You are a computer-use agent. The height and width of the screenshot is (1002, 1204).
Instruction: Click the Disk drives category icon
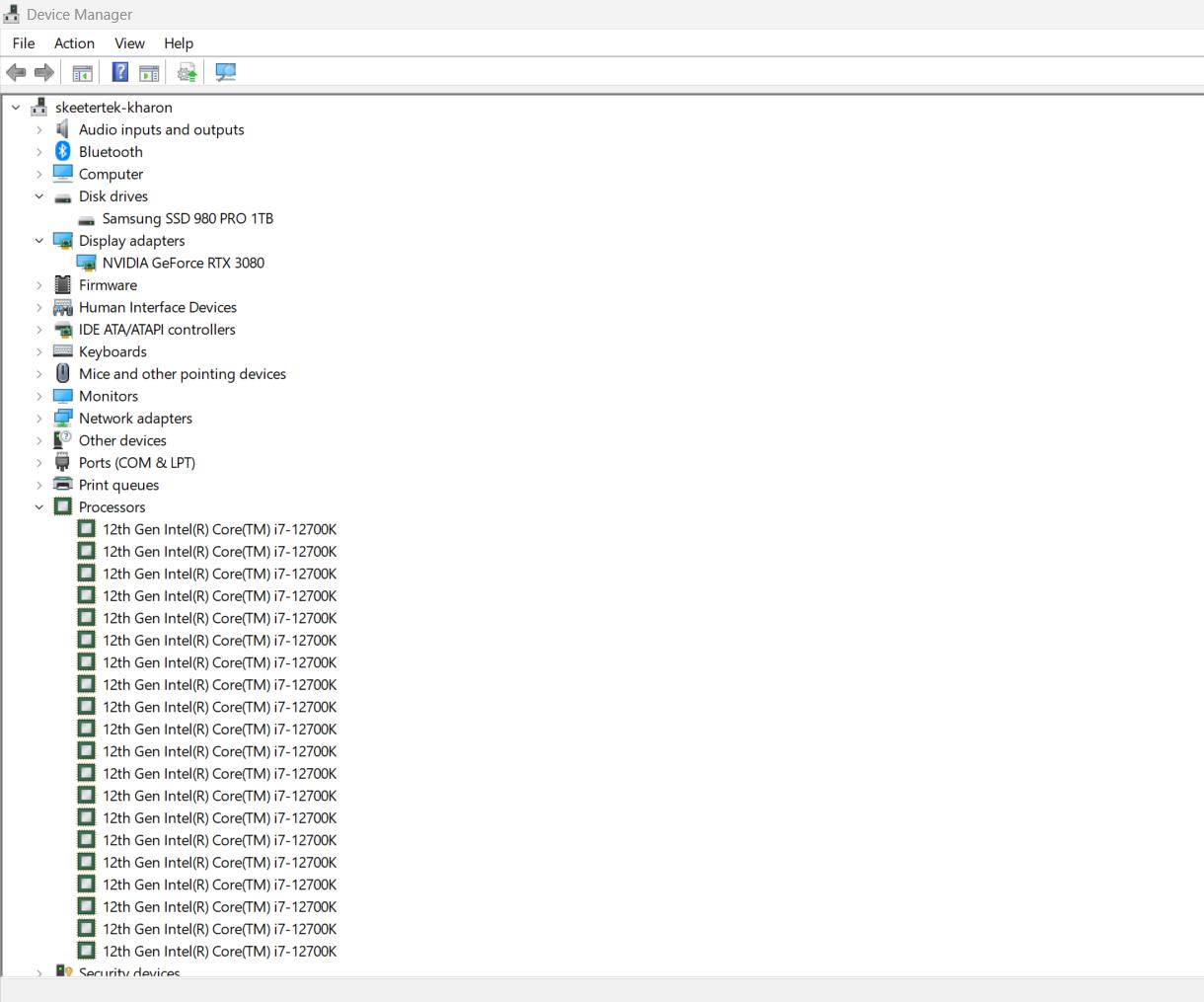point(63,196)
